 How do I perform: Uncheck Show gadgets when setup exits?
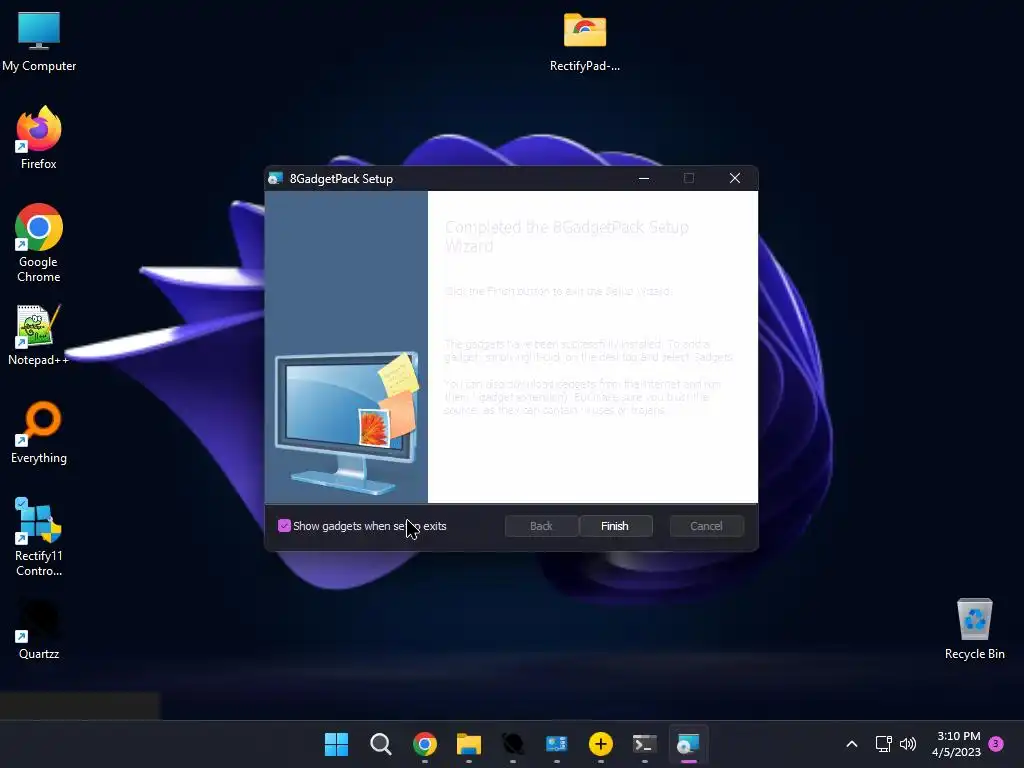click(284, 526)
